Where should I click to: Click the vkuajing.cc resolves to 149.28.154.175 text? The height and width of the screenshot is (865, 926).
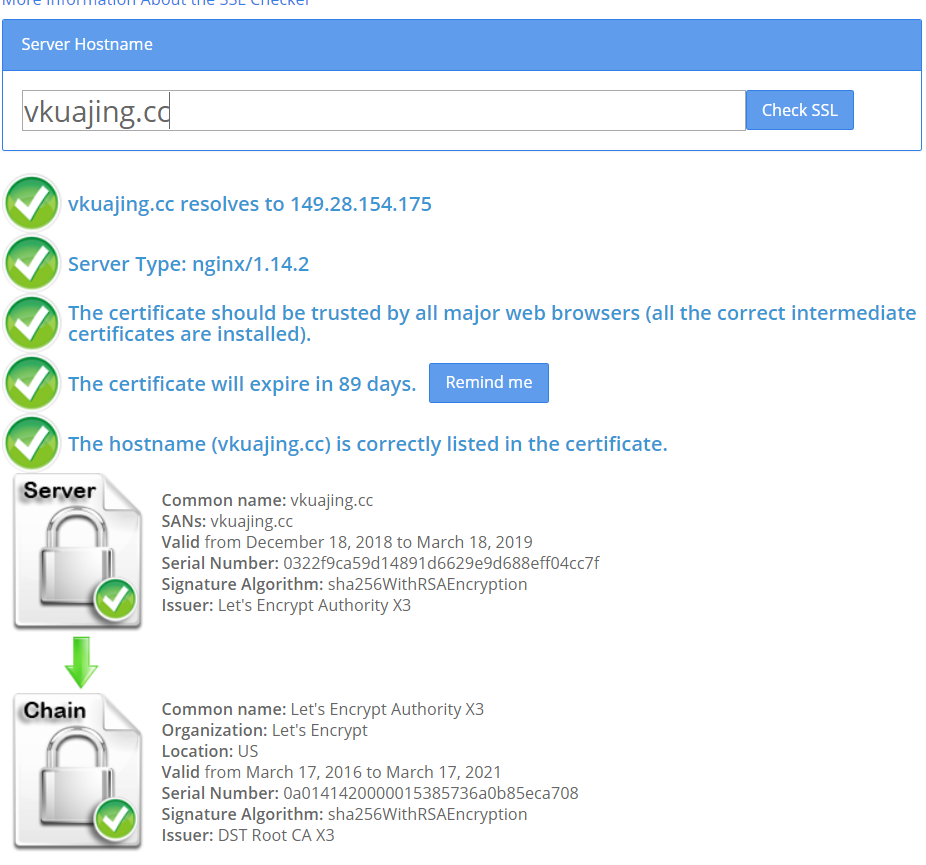coord(249,204)
